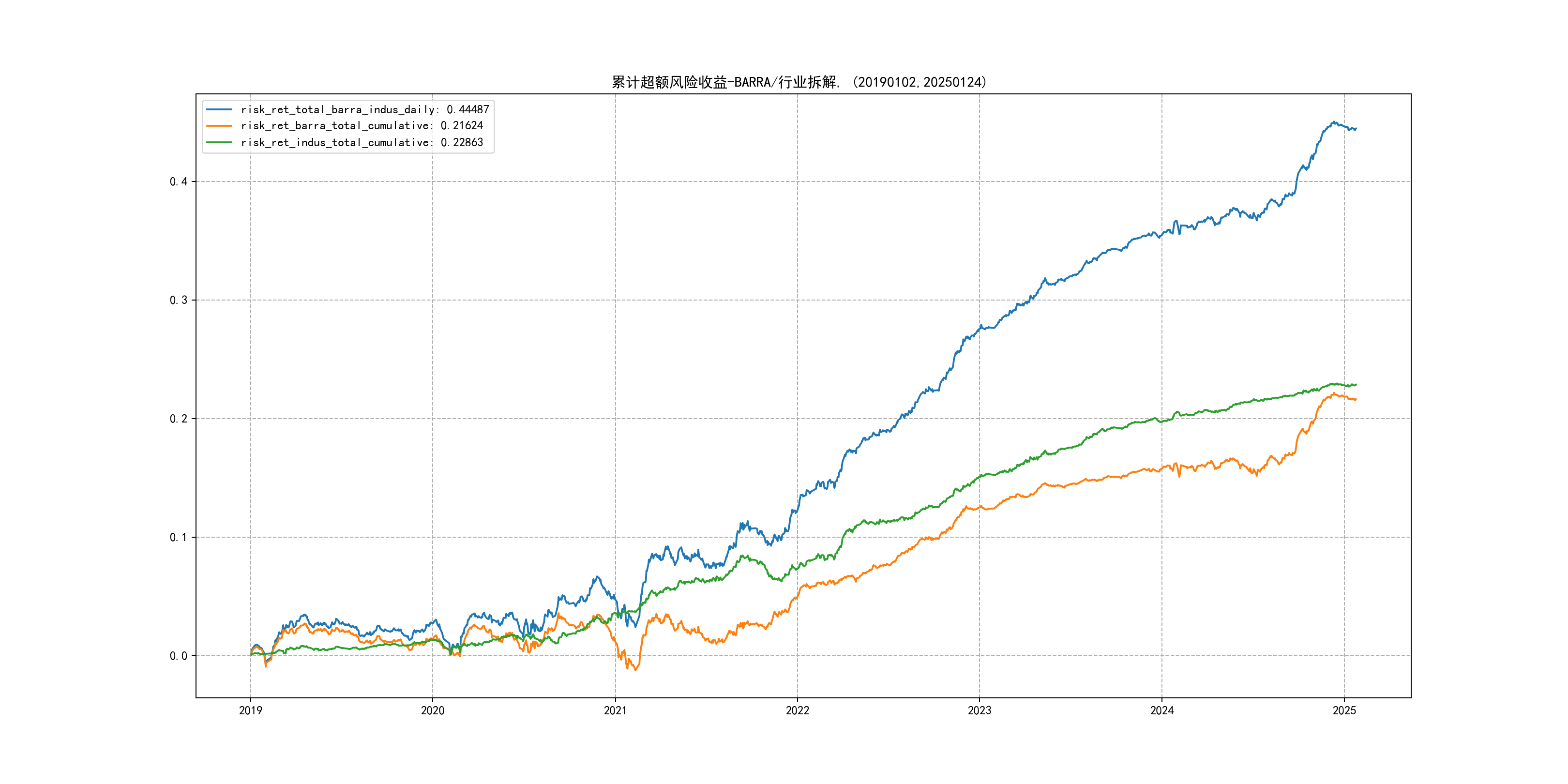Select risk_ret_total_barra_indus_daily legend label
The image size is (1568, 784).
[x=364, y=109]
